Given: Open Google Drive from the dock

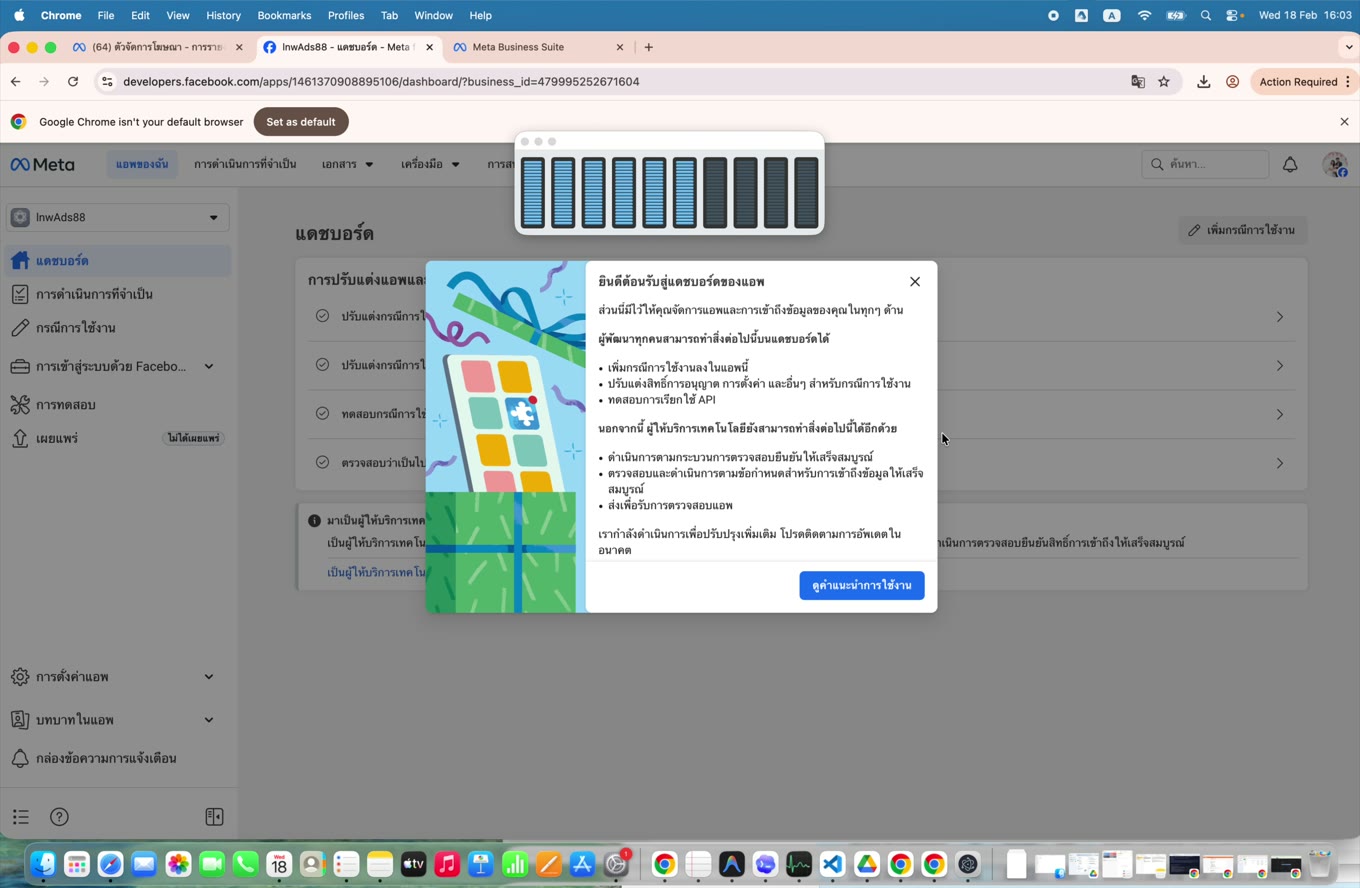Looking at the screenshot, I should click(x=867, y=864).
